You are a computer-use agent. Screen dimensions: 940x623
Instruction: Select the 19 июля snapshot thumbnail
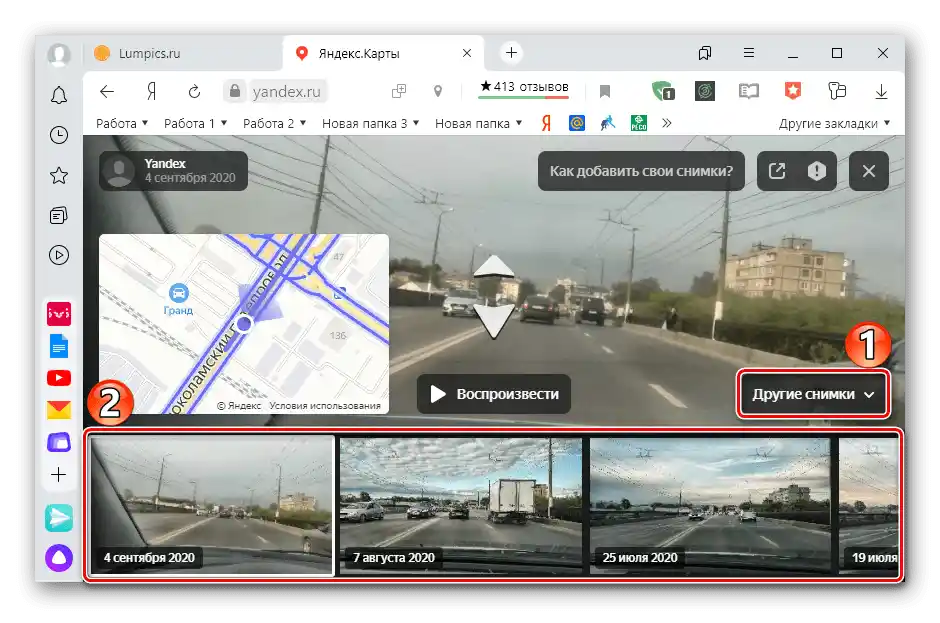click(x=868, y=506)
